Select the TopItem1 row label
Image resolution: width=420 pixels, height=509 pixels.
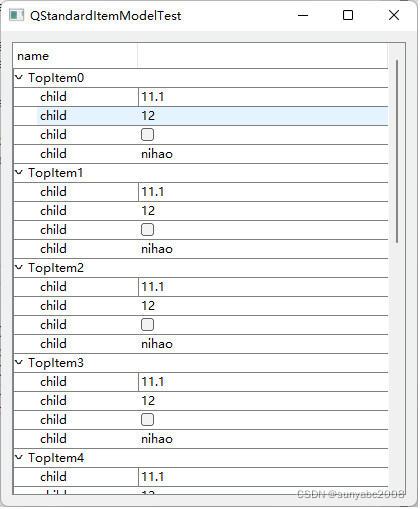[x=55, y=173]
